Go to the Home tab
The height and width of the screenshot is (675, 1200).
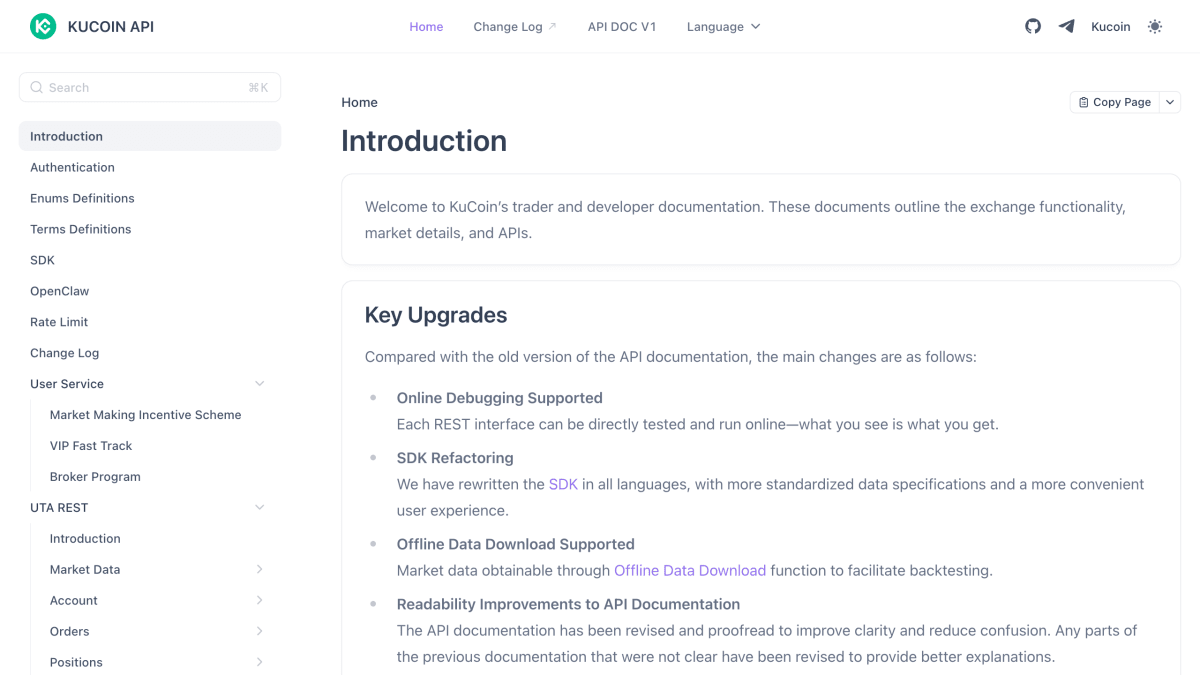point(426,27)
